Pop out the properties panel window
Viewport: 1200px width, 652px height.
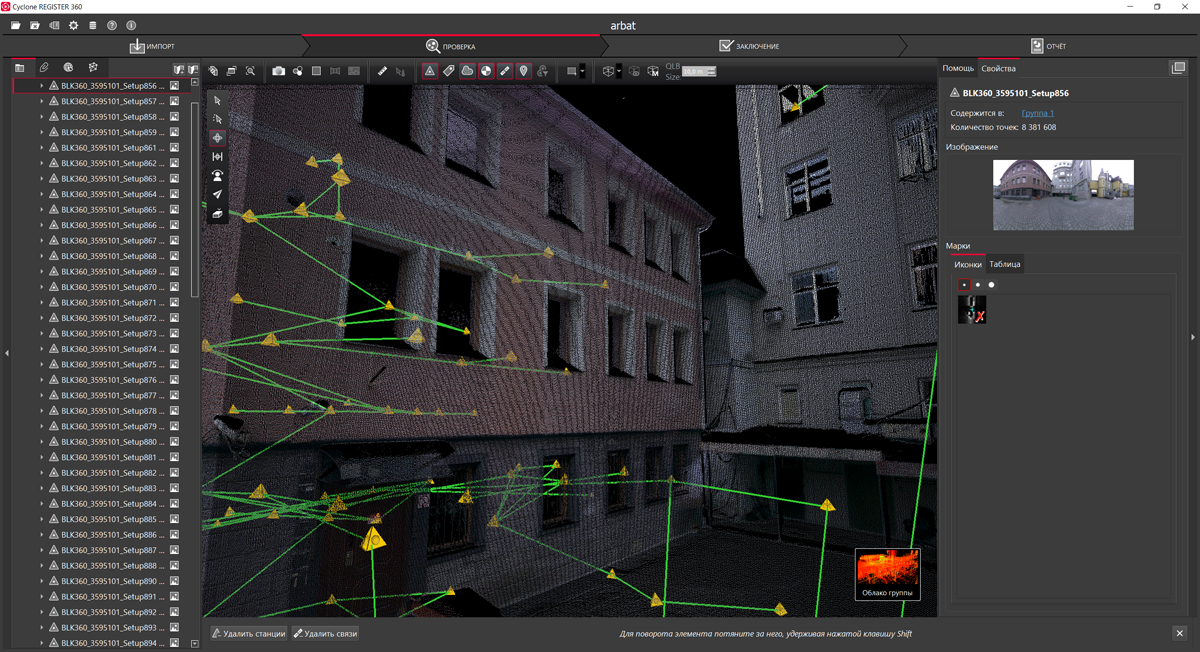pos(1178,68)
